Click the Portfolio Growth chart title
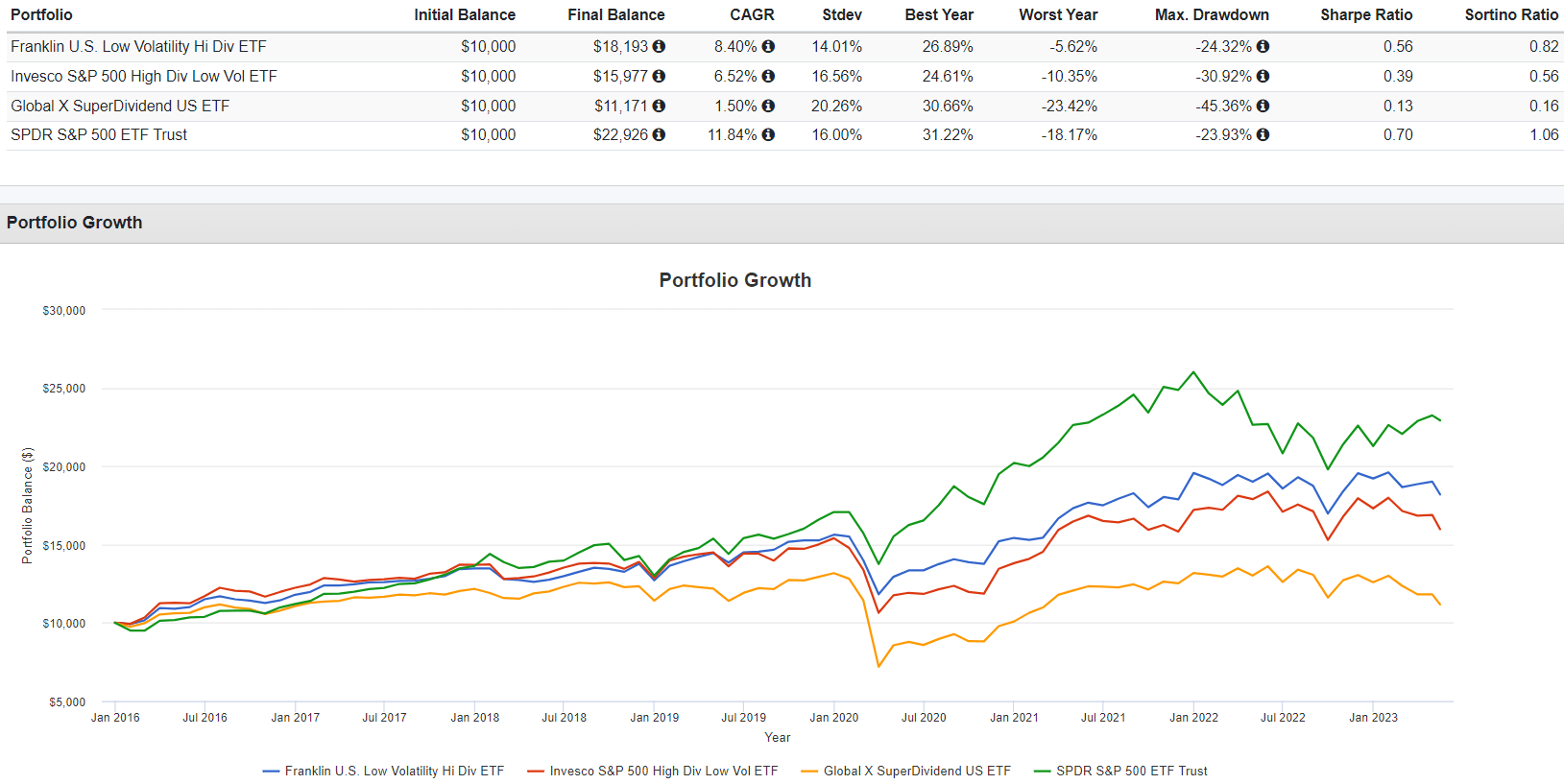 point(735,280)
